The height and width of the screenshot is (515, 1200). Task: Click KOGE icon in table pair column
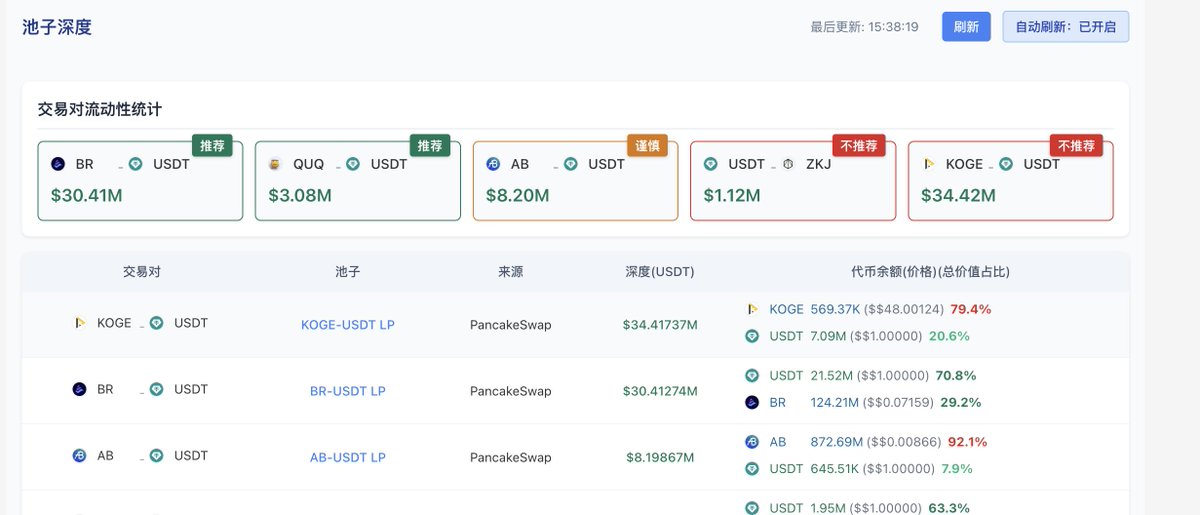(80, 323)
